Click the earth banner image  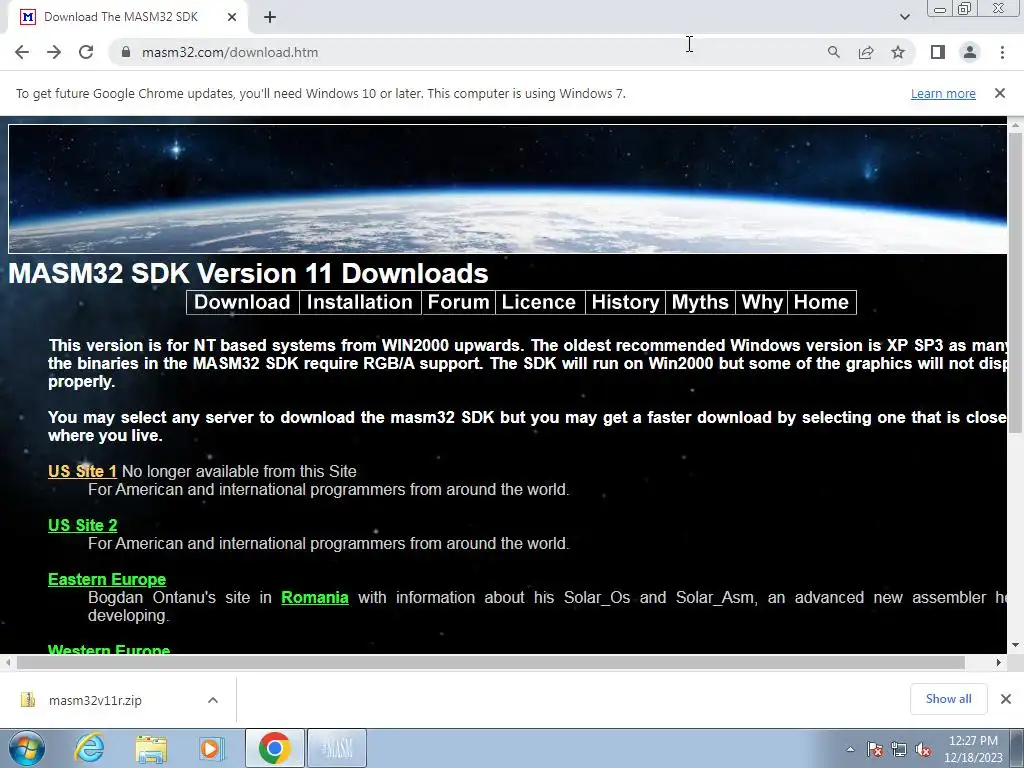[507, 189]
